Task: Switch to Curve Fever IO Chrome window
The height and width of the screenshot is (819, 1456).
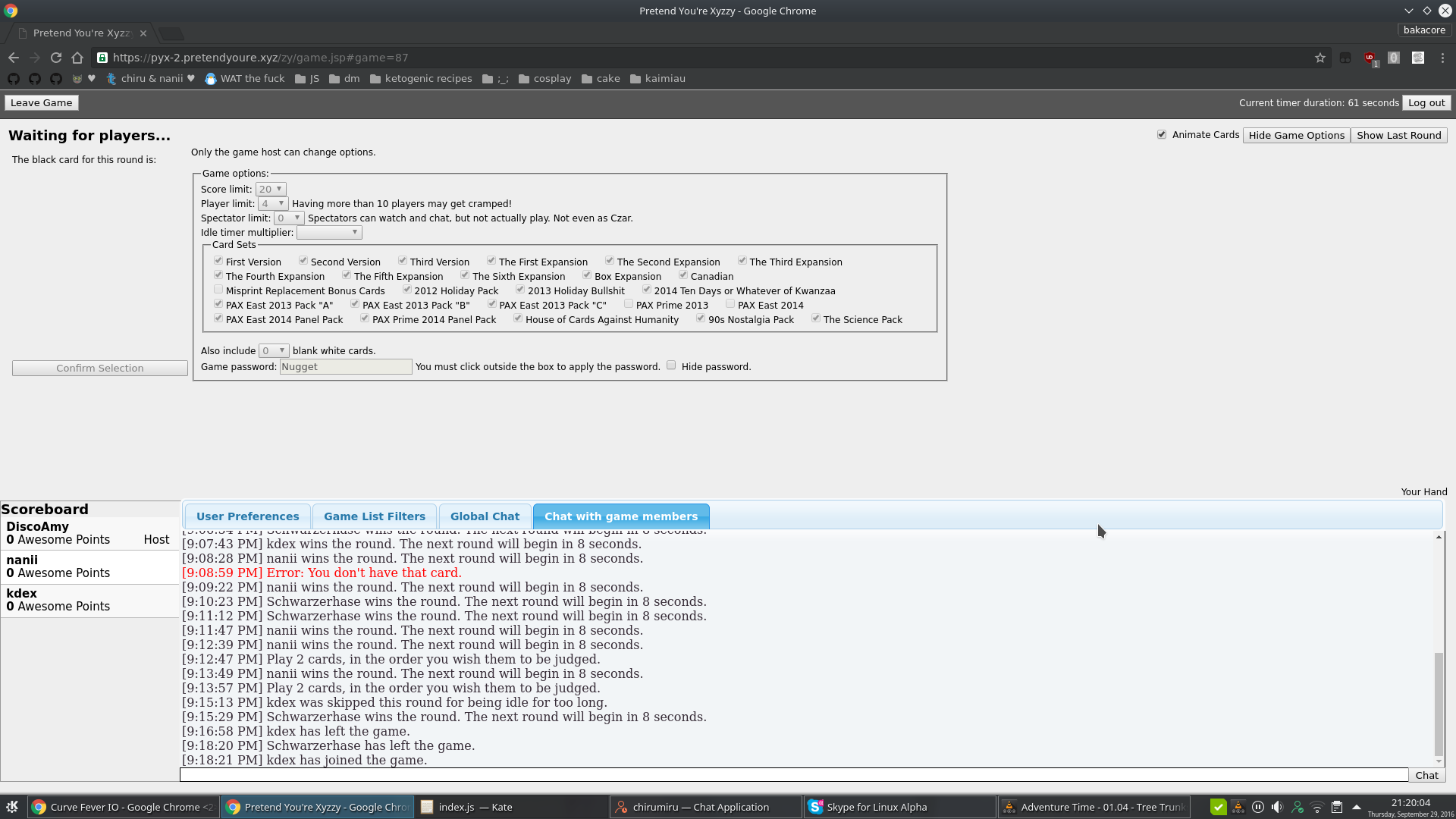Action: pos(123,807)
